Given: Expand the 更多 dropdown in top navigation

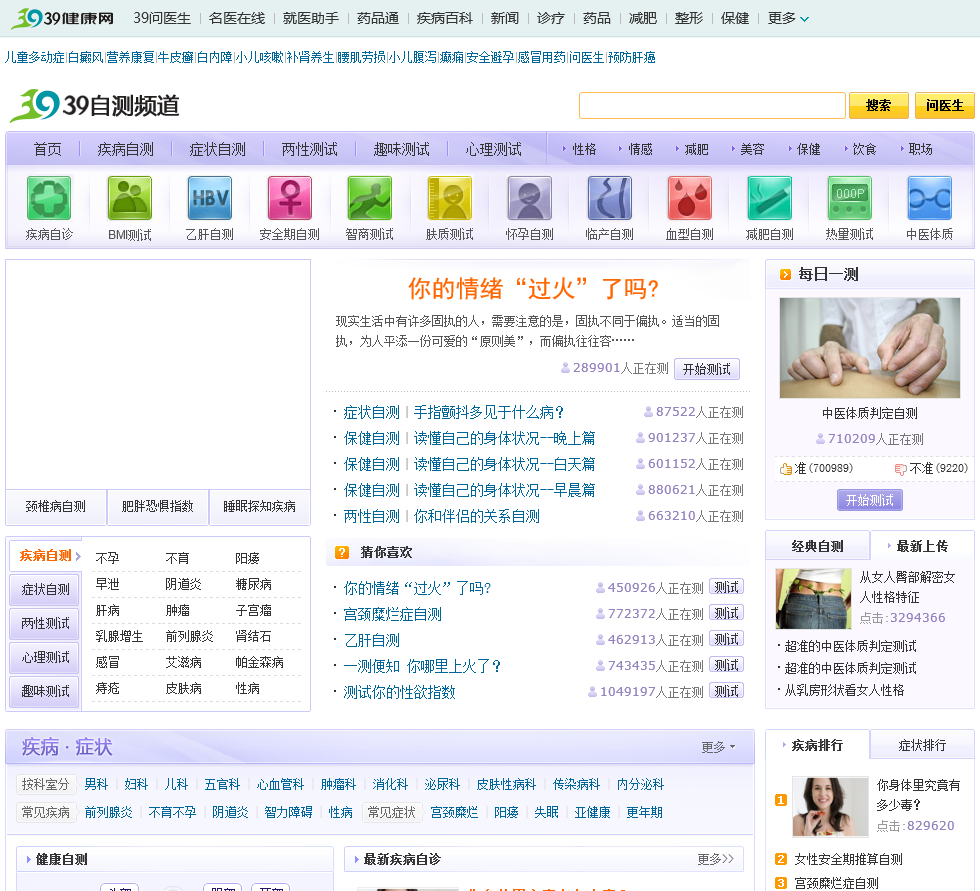Looking at the screenshot, I should click(788, 18).
